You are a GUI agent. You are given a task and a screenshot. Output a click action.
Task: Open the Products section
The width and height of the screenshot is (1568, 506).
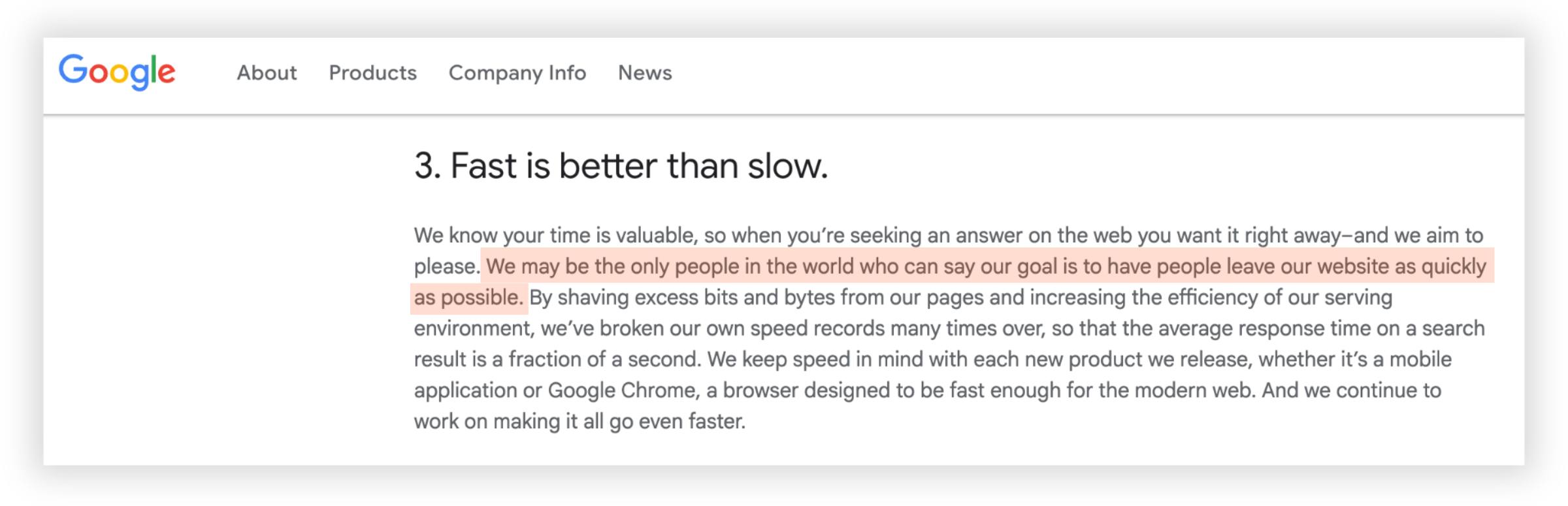[x=373, y=73]
